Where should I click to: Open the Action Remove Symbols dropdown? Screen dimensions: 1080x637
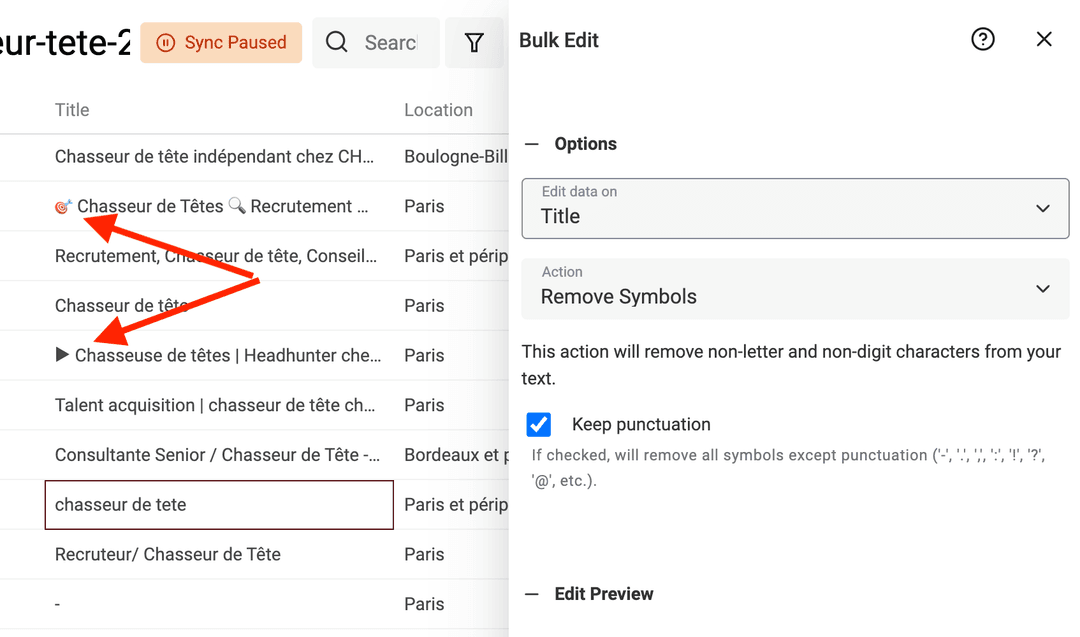pos(795,288)
